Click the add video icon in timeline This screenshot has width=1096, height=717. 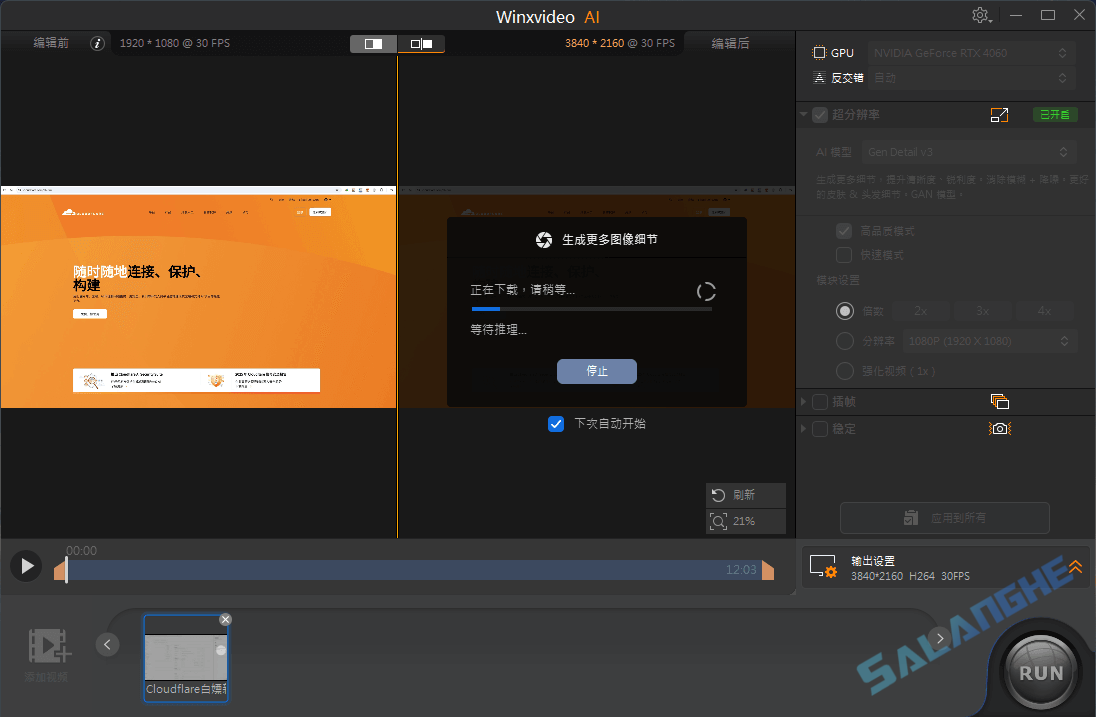[x=48, y=648]
